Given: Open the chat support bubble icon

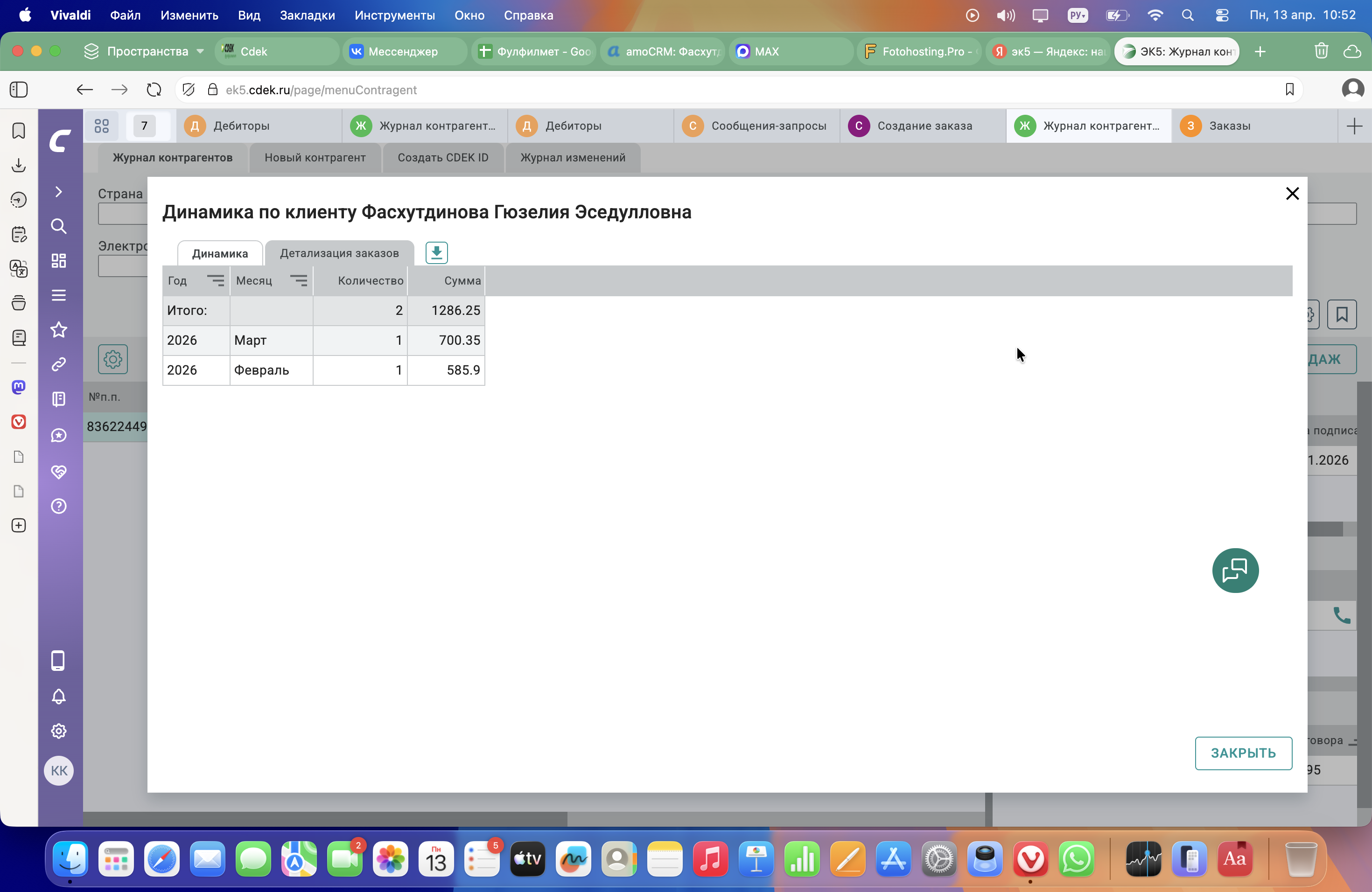Looking at the screenshot, I should (1235, 571).
